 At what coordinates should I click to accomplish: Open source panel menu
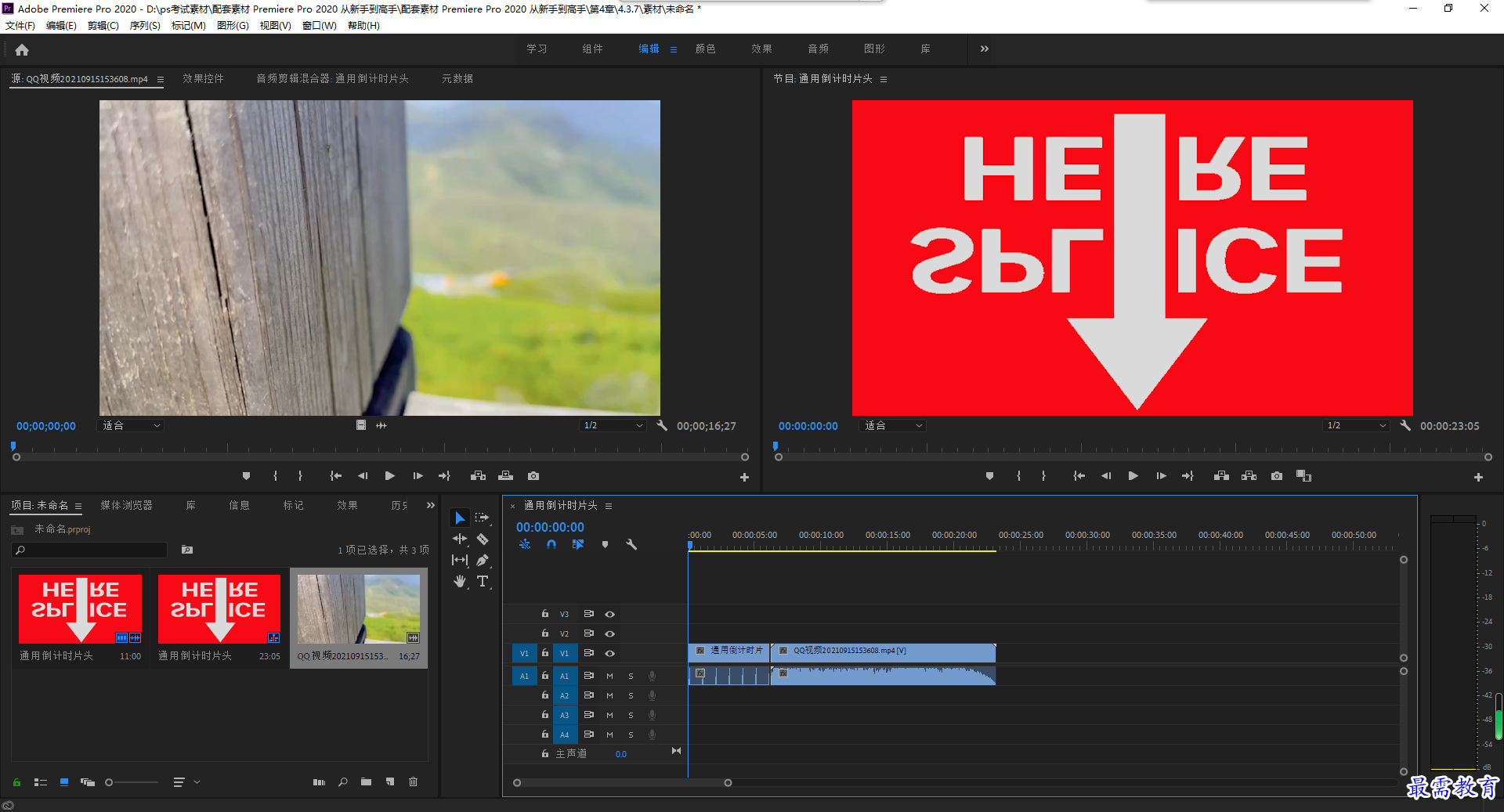click(161, 79)
